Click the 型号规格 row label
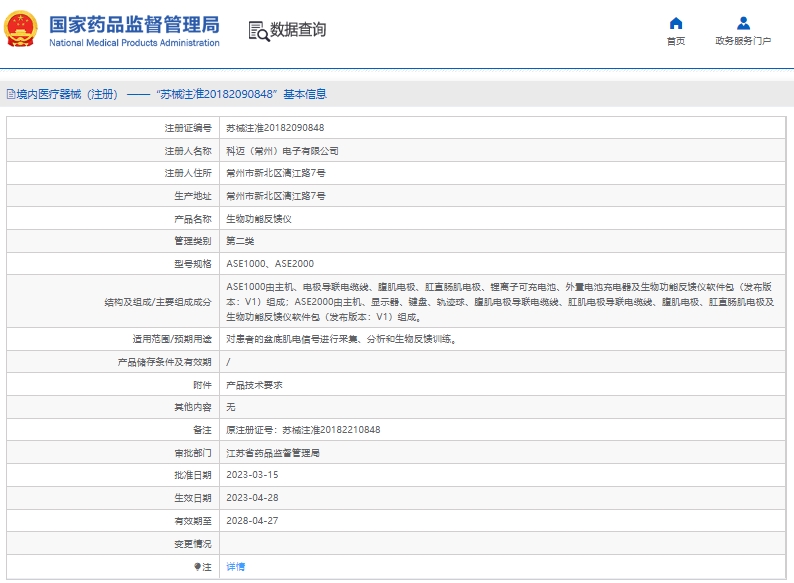 [x=193, y=264]
